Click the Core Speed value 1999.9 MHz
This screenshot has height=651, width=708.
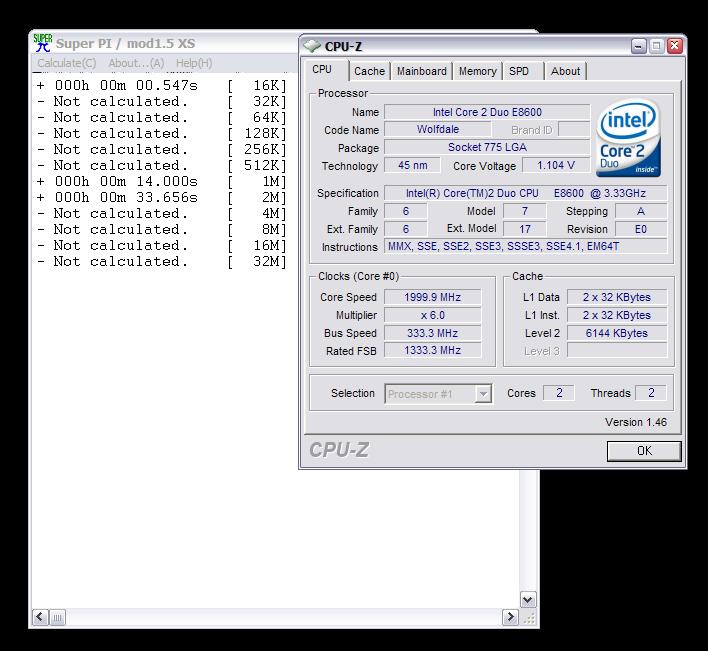(x=433, y=297)
